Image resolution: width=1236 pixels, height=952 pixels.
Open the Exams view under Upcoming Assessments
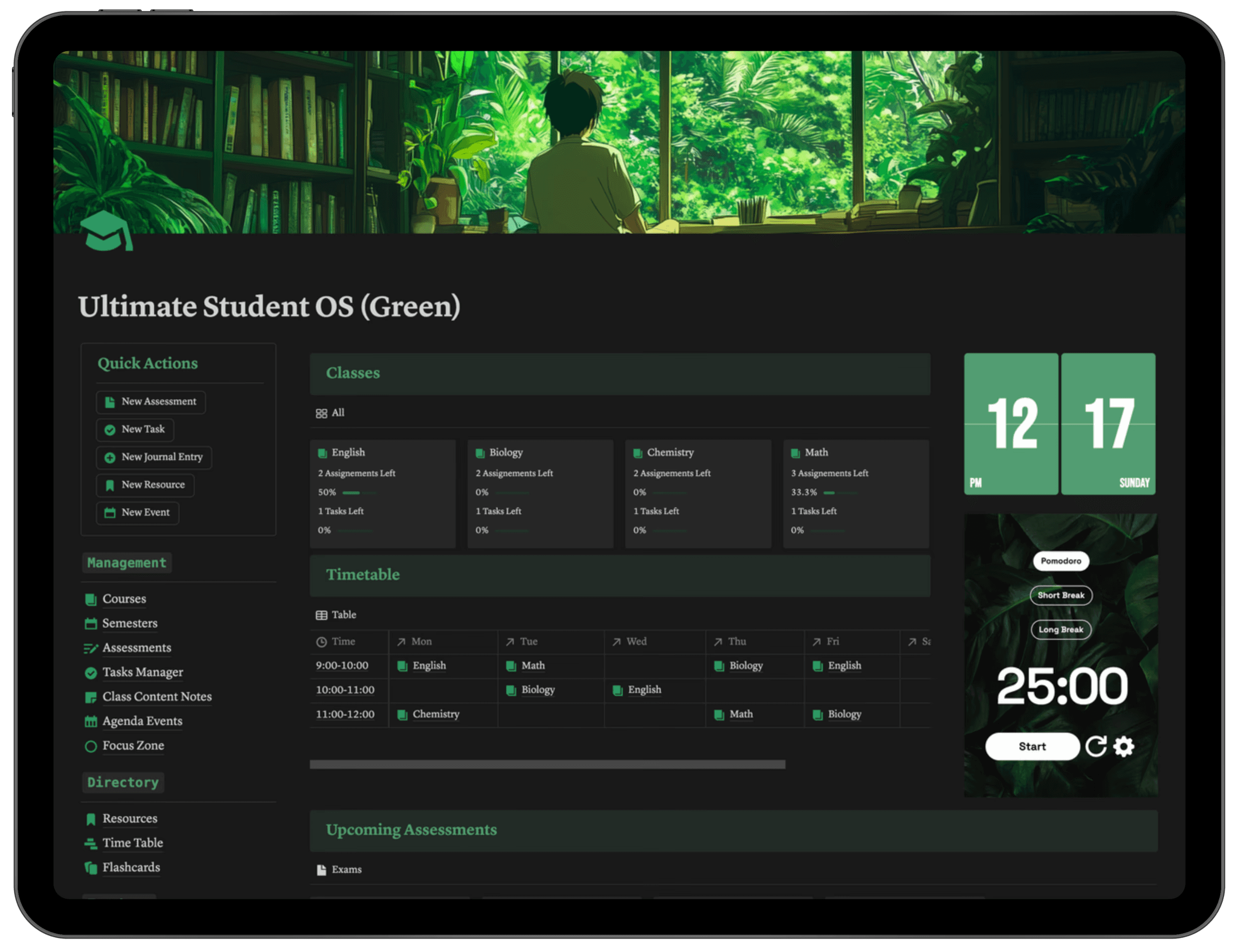coord(338,869)
